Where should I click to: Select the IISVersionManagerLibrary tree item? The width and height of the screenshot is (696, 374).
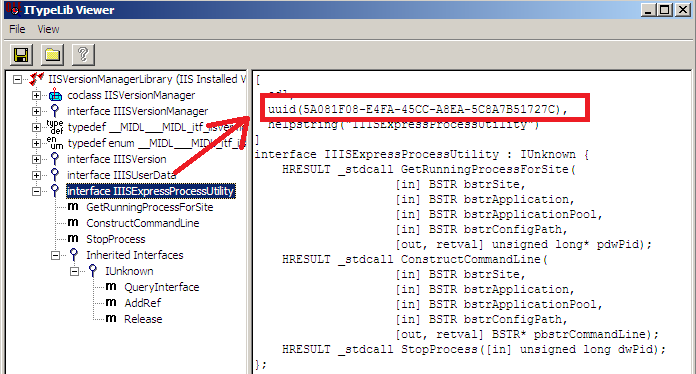(146, 79)
